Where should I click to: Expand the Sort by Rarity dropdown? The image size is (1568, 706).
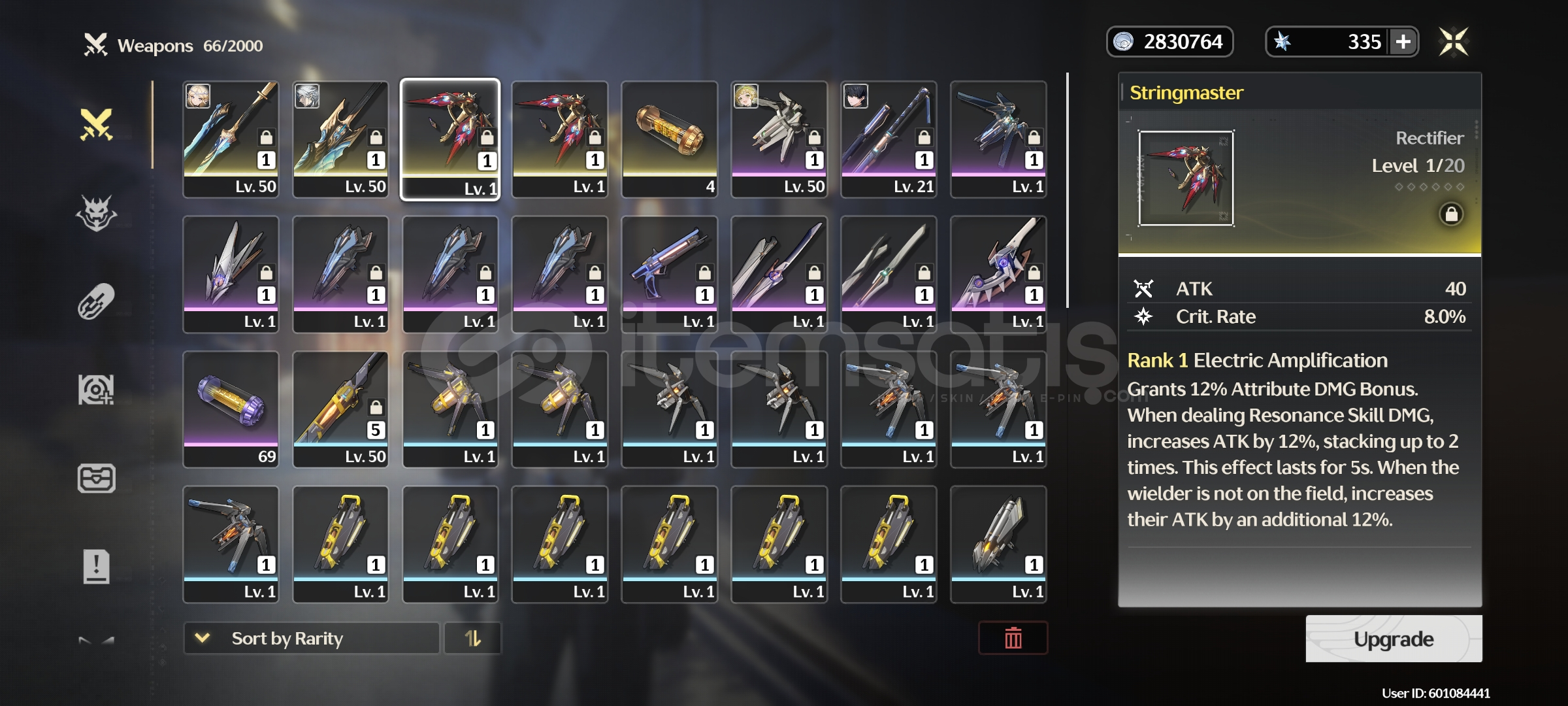[x=312, y=638]
